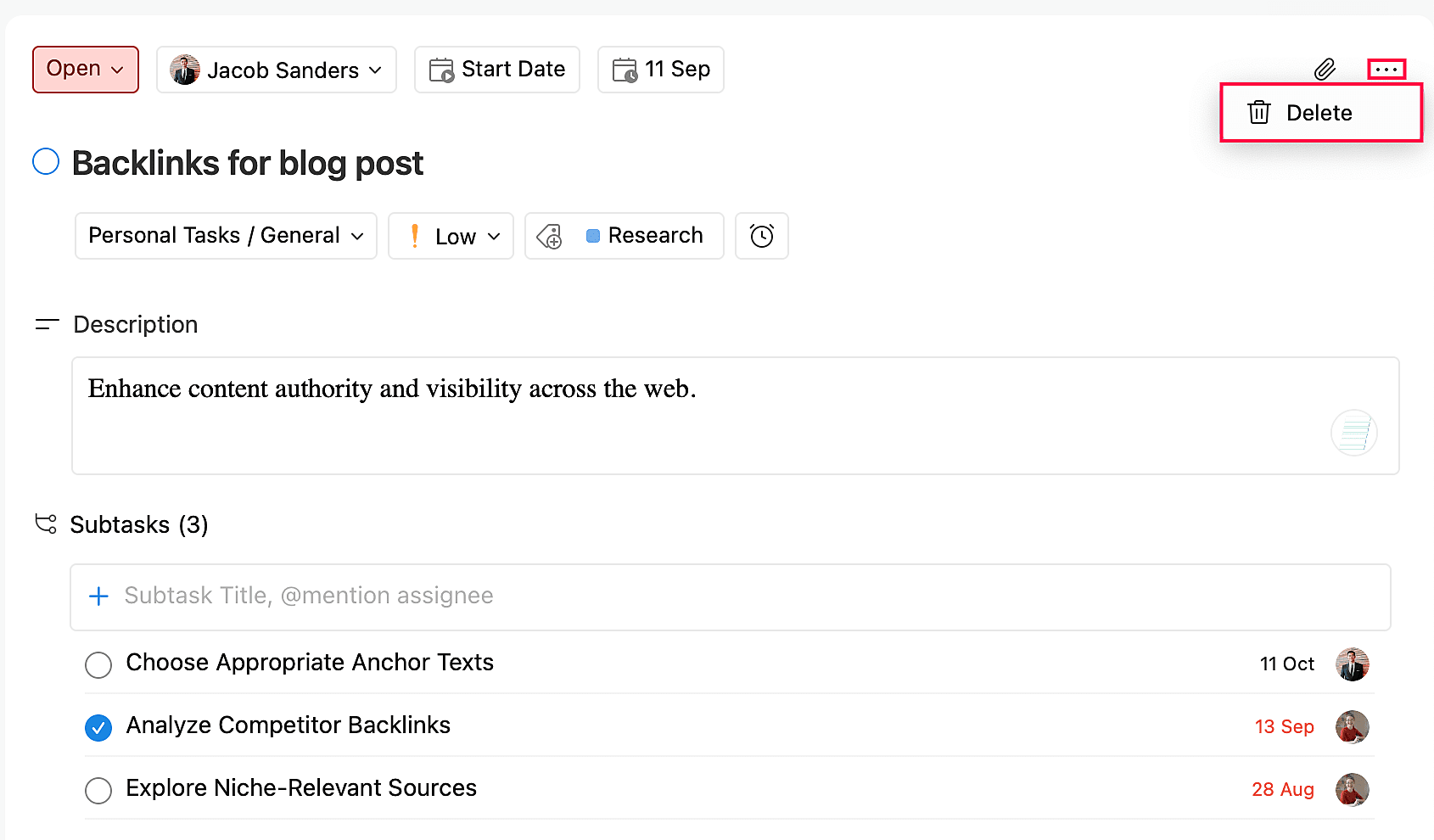
Task: Select Delete from the options menu
Action: tap(1319, 113)
